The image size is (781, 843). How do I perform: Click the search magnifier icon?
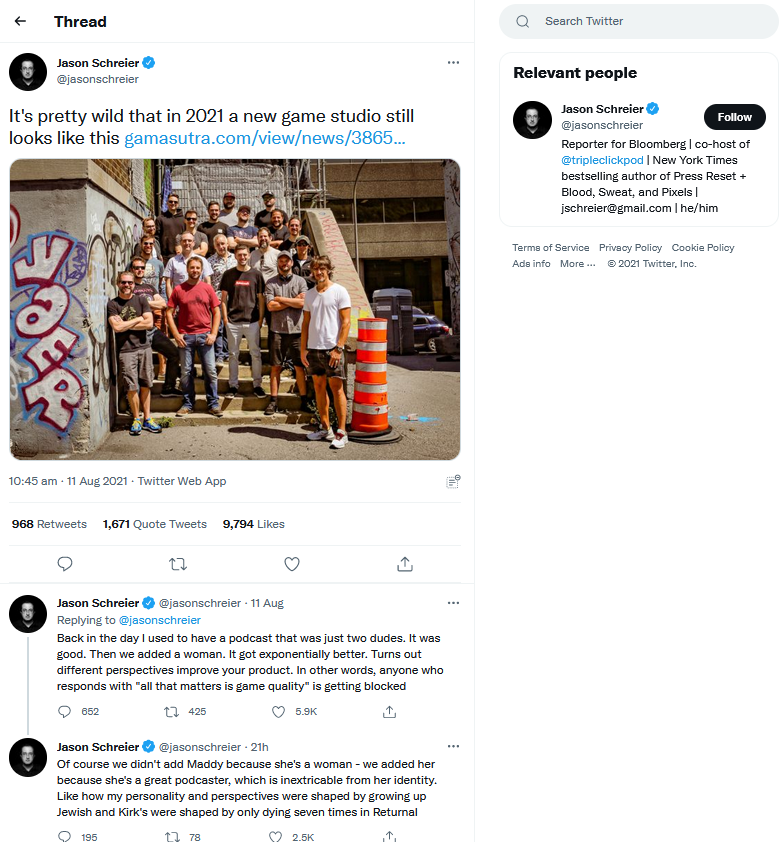pos(522,21)
